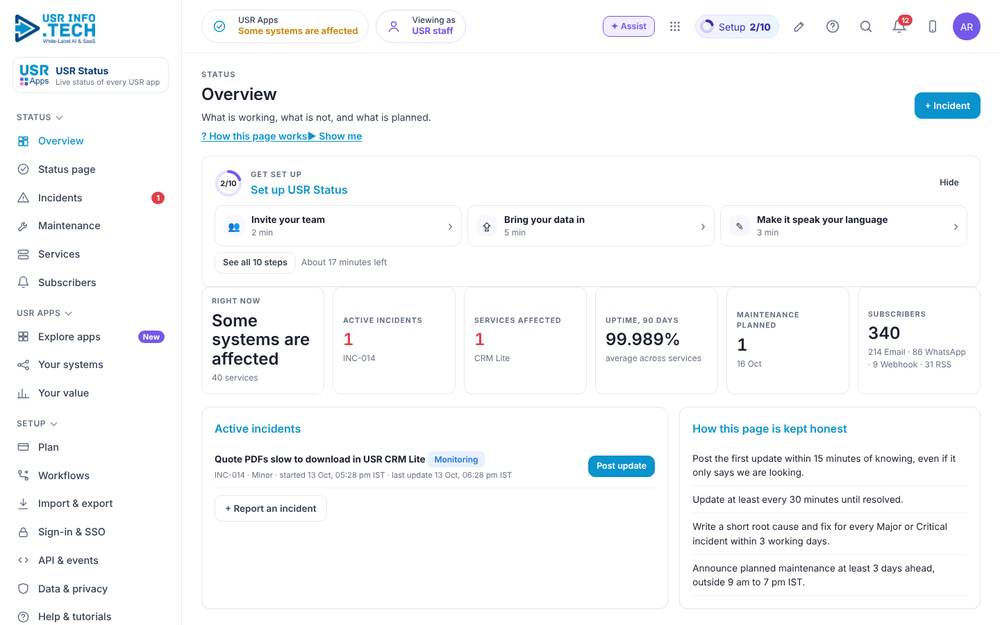Open Explore apps menu item
This screenshot has width=1000, height=625.
(90, 337)
